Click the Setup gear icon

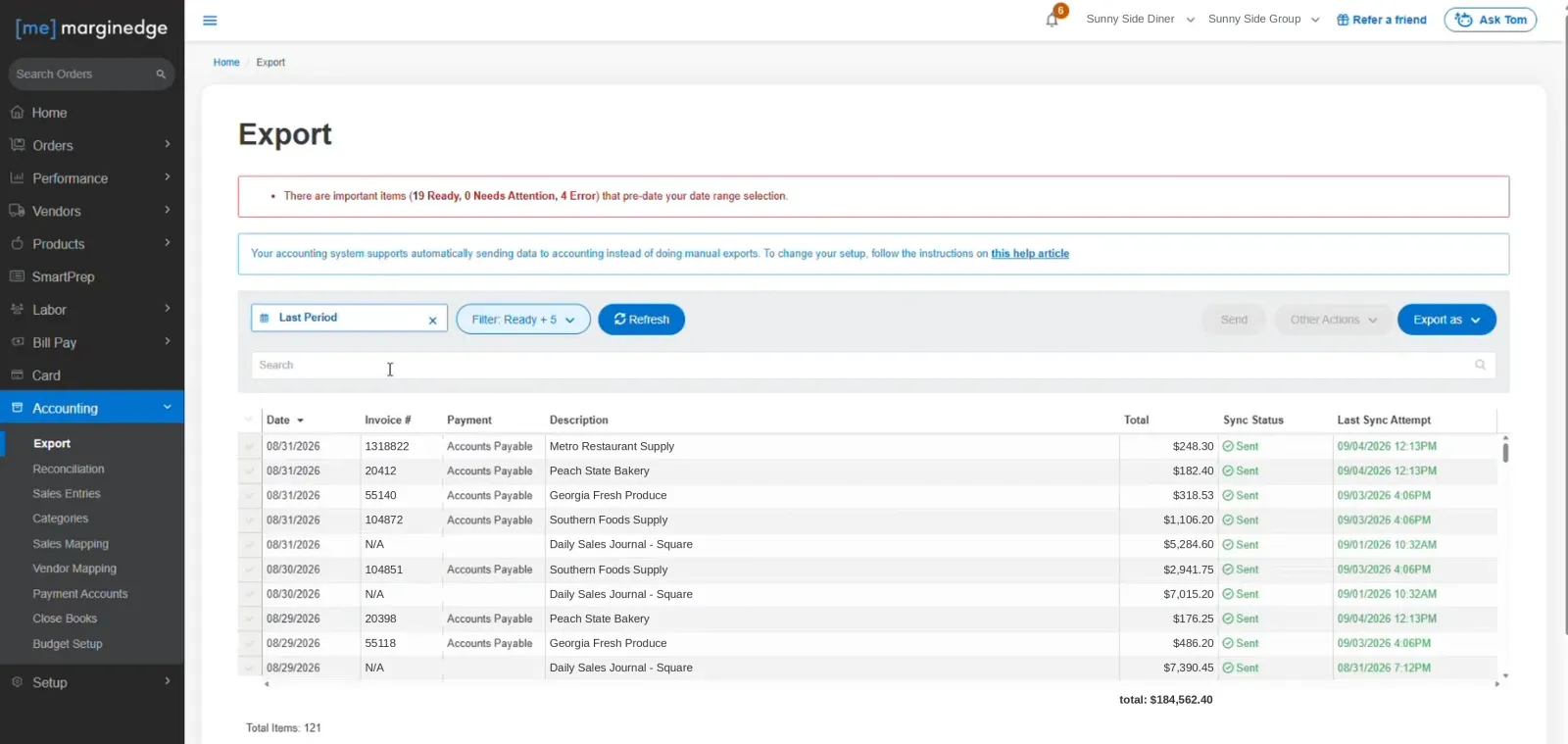[17, 682]
